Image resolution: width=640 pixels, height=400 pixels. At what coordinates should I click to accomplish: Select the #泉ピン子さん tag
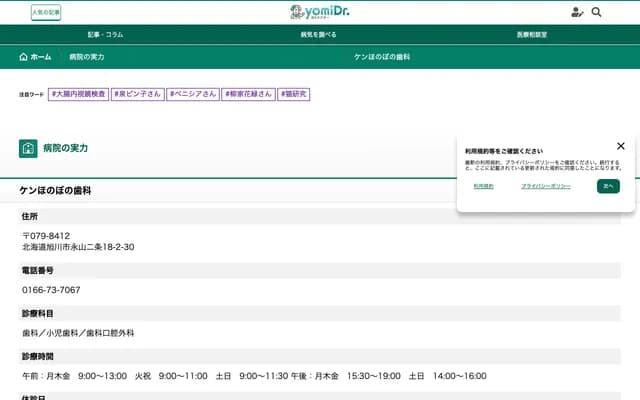pyautogui.click(x=137, y=94)
